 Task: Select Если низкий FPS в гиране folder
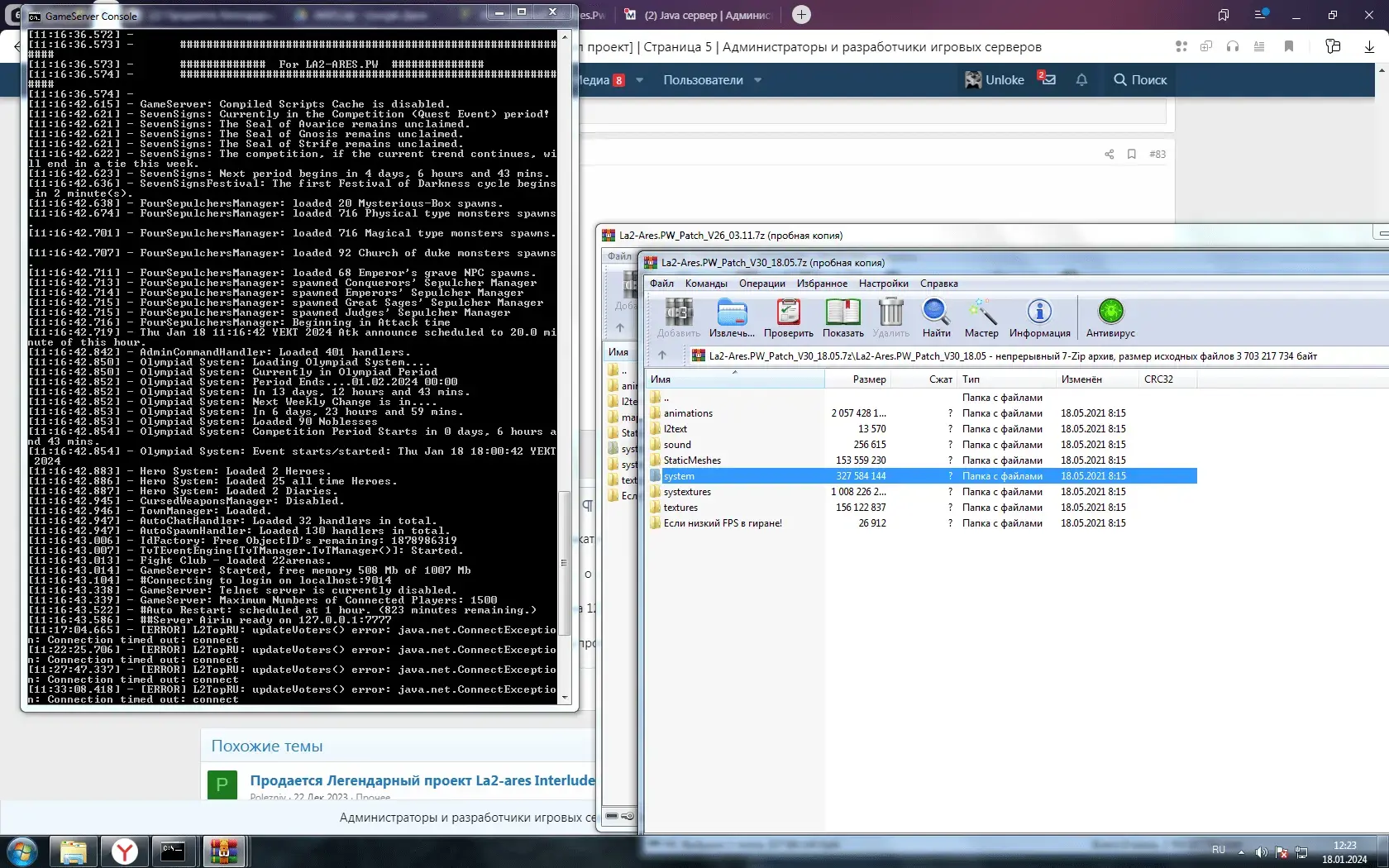click(921, 523)
